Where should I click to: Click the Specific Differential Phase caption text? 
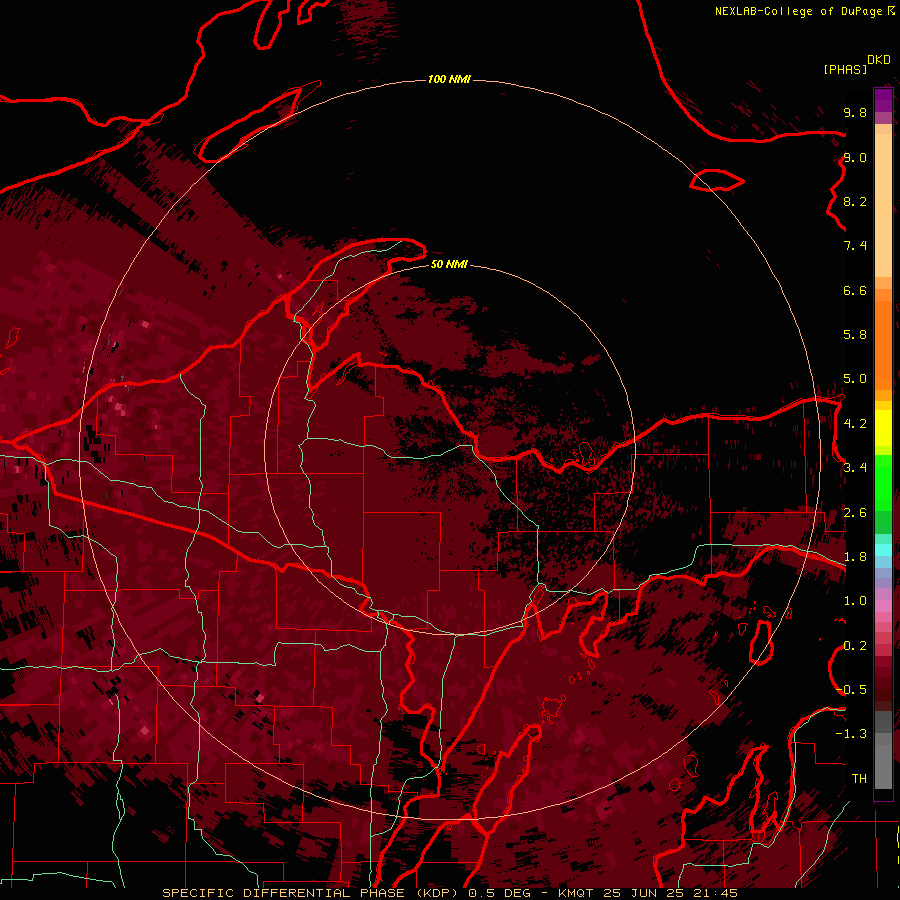pos(449,893)
